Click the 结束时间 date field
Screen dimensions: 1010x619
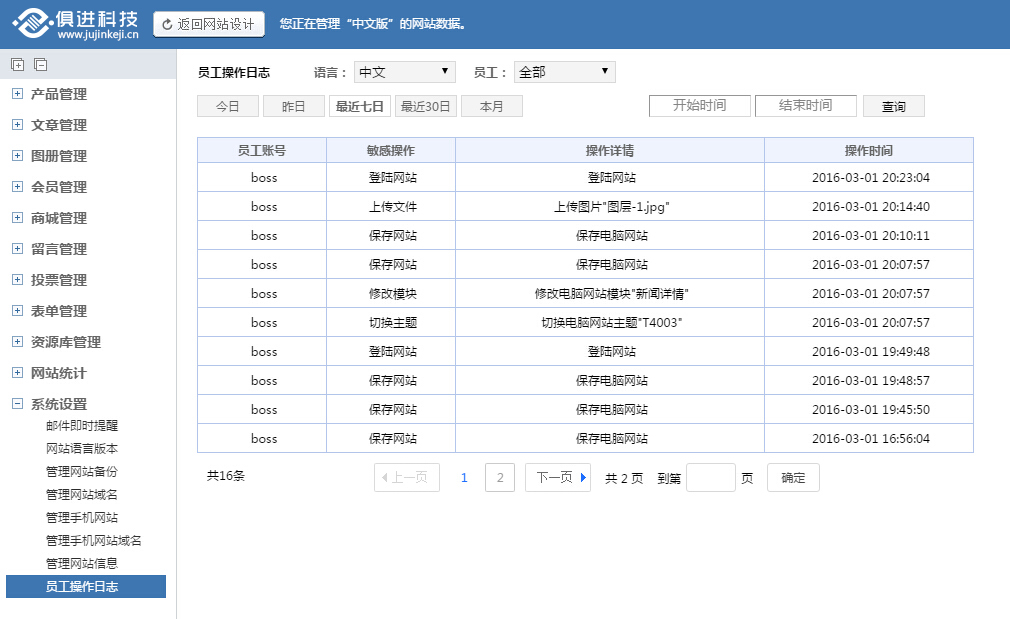pyautogui.click(x=805, y=106)
